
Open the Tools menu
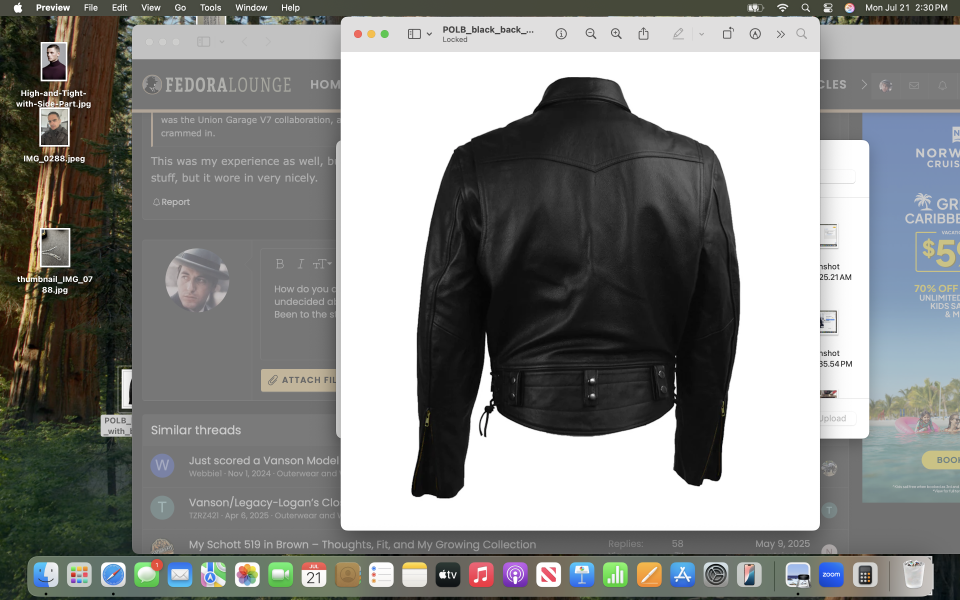click(x=211, y=7)
